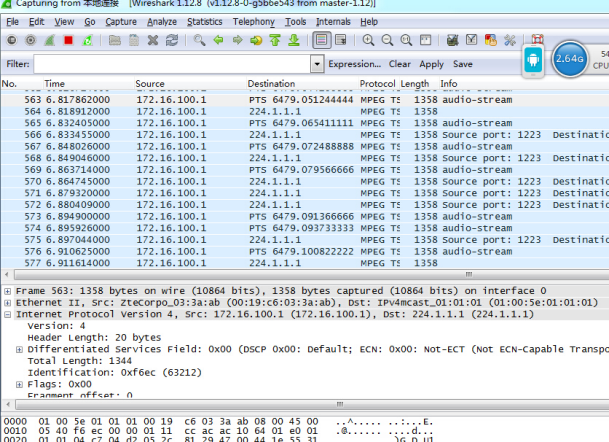The image size is (609, 442).
Task: Click the Save filter button
Action: point(463,64)
